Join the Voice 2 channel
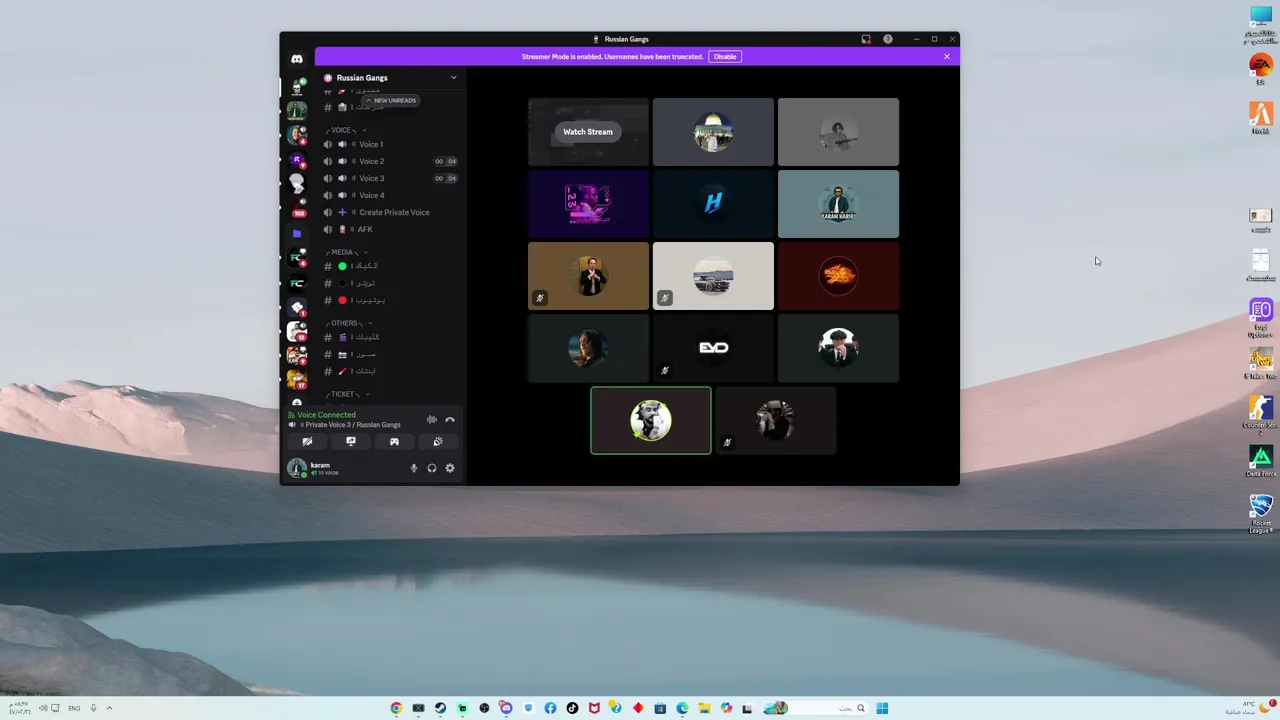The height and width of the screenshot is (720, 1280). coord(390,161)
